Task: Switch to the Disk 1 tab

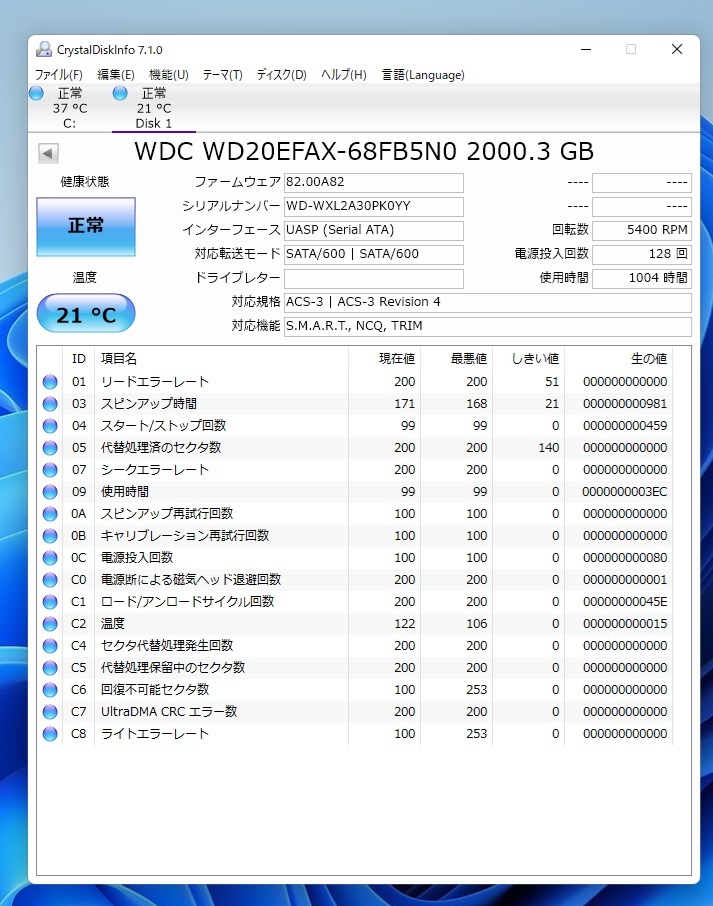Action: pyautogui.click(x=154, y=108)
